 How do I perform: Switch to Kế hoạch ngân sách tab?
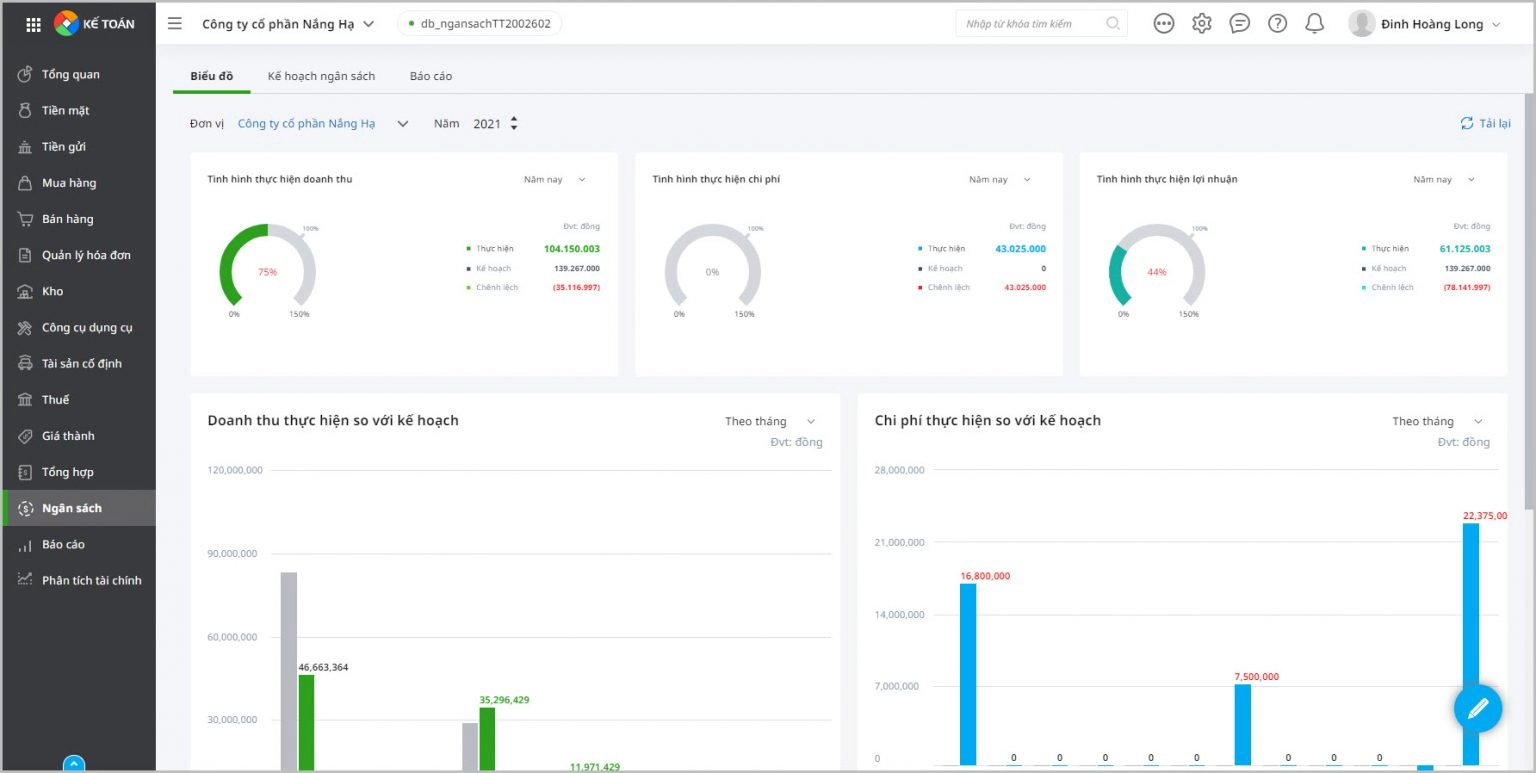321,76
